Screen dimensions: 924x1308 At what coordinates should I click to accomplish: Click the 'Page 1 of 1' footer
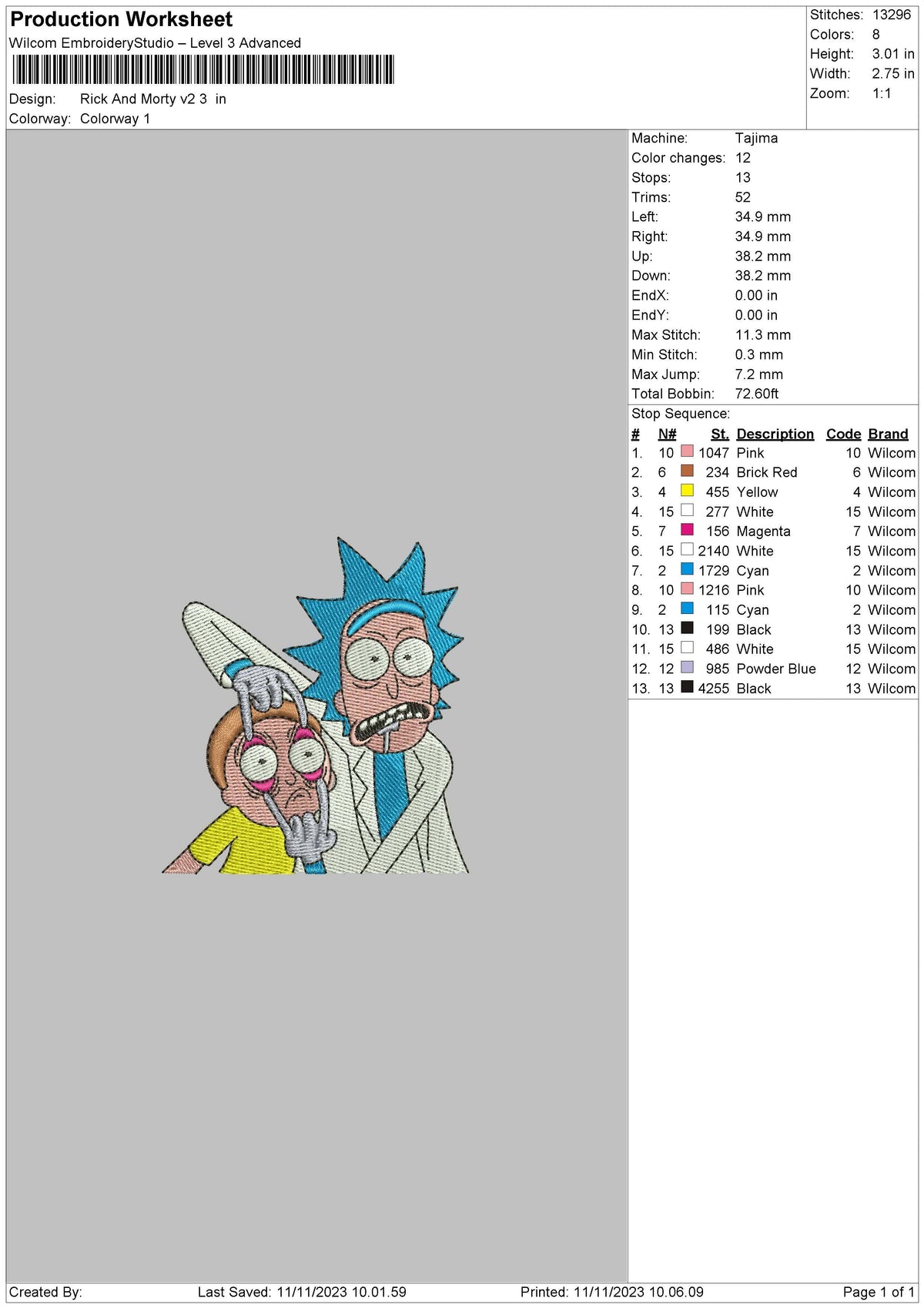click(x=879, y=1292)
